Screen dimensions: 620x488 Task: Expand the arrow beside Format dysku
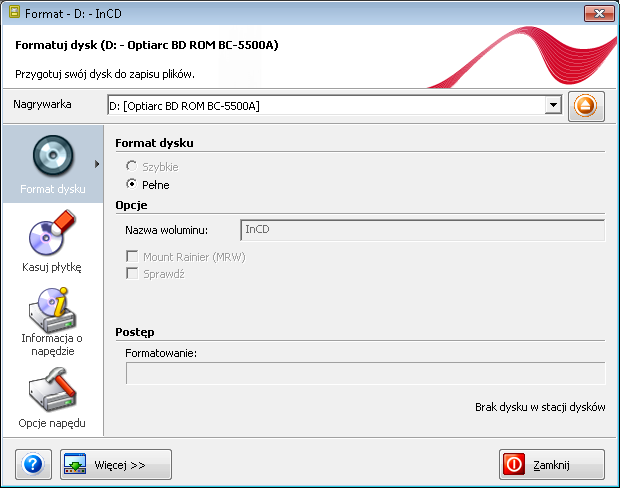point(97,164)
